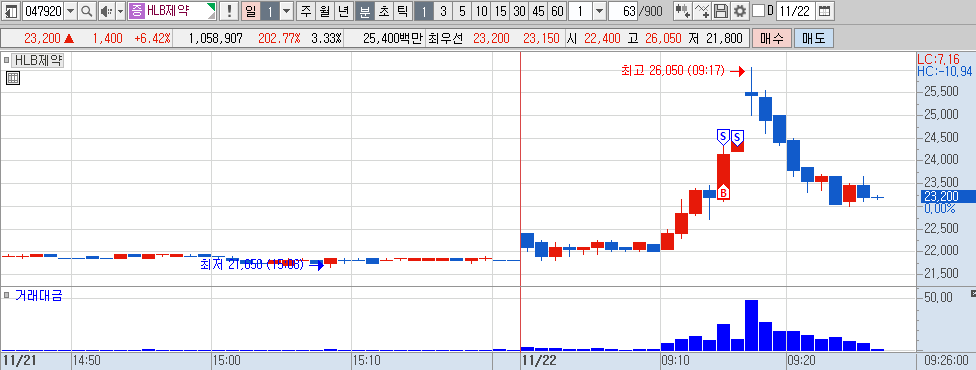The image size is (976, 370).
Task: Show data table grid icon under HLB제약
Action: pyautogui.click(x=13, y=78)
